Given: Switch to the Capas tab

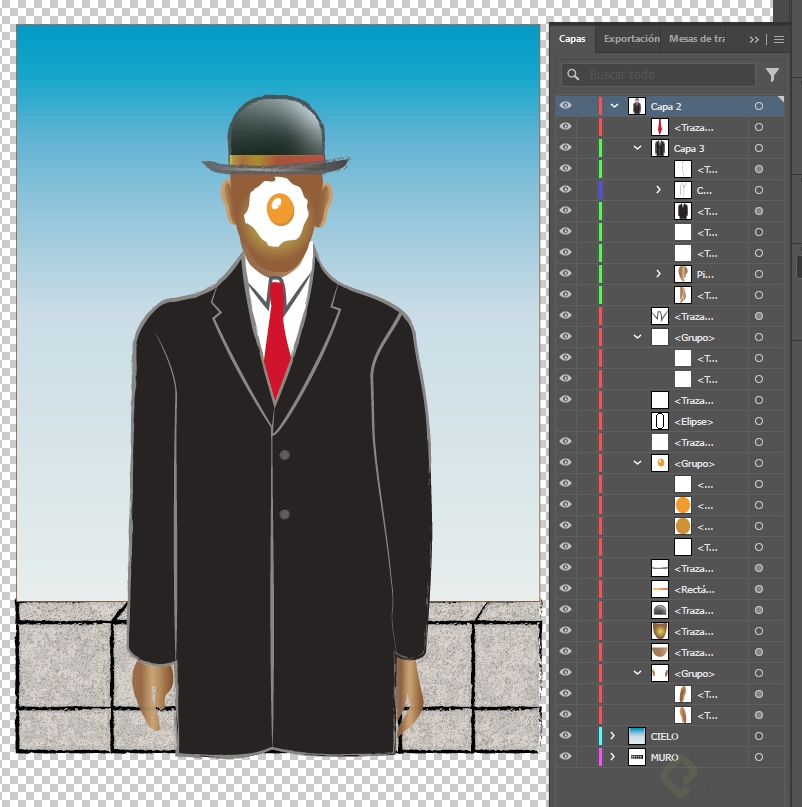Looking at the screenshot, I should pos(572,39).
